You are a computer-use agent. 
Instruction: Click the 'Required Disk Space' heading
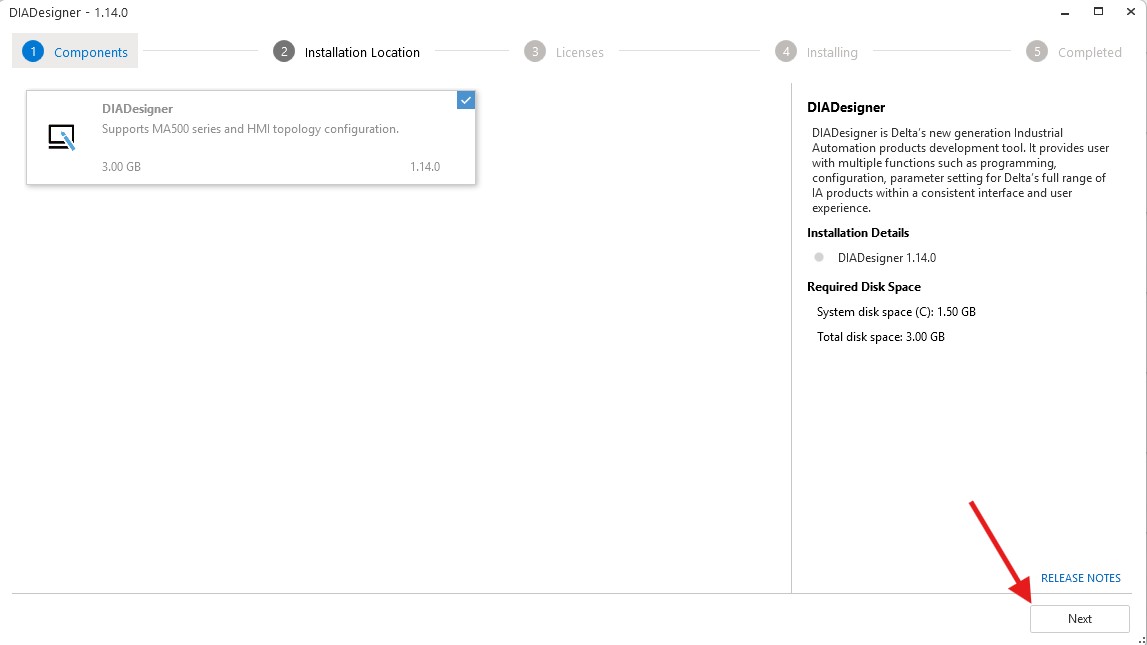tap(864, 287)
